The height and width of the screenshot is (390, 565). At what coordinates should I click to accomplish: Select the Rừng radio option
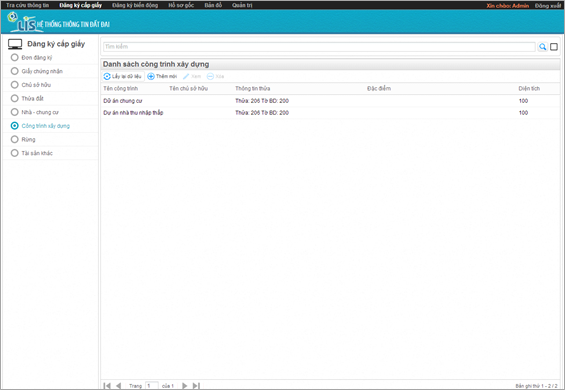click(14, 139)
